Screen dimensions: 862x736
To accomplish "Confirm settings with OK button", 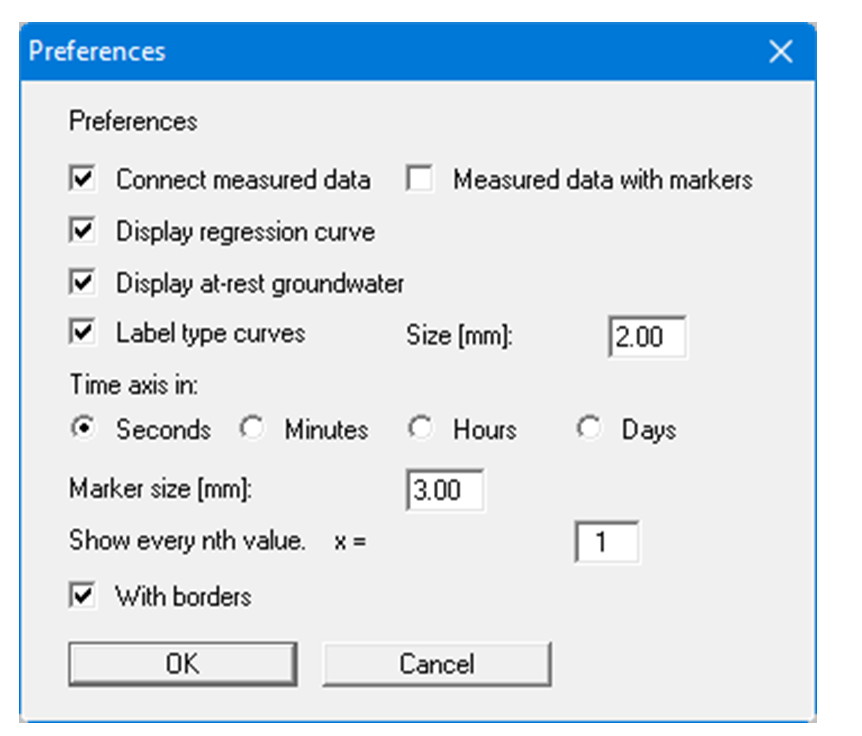I will click(182, 664).
